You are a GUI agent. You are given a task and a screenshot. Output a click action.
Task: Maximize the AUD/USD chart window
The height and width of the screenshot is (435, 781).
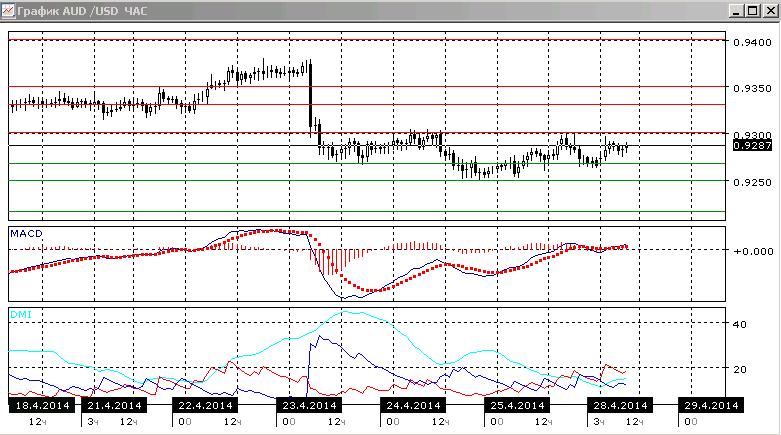click(753, 10)
